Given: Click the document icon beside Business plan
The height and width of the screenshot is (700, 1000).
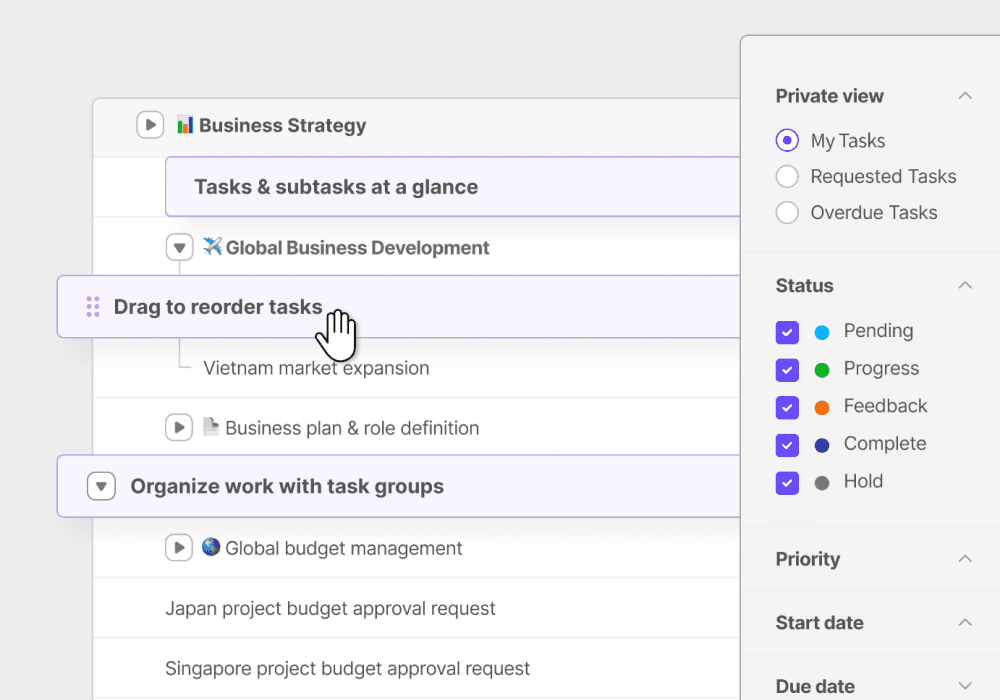Looking at the screenshot, I should (x=211, y=427).
